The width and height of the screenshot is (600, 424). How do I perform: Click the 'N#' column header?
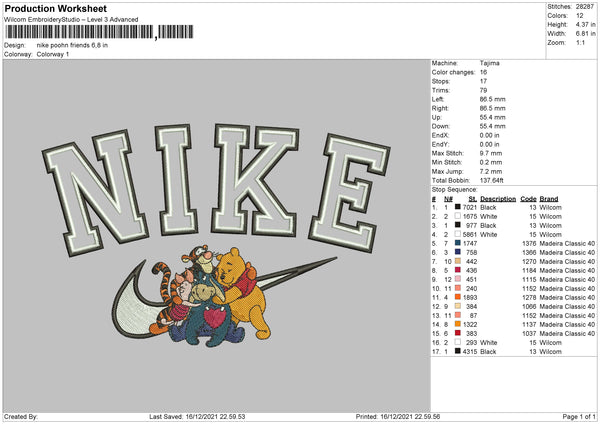tap(448, 199)
